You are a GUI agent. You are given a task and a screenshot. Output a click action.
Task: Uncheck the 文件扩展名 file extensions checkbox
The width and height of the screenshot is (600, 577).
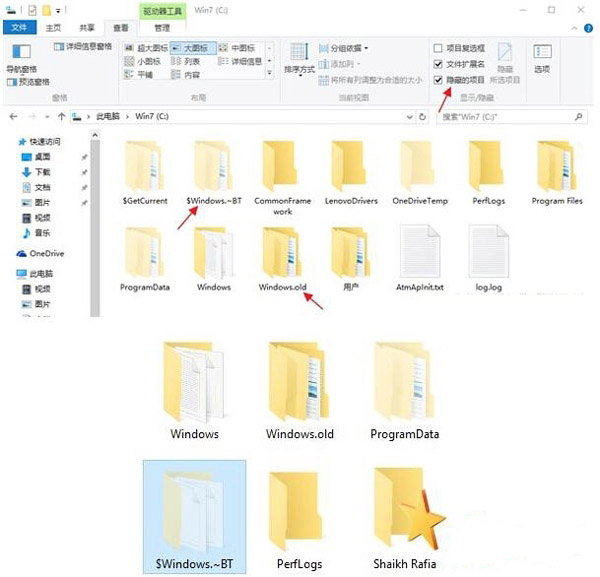point(438,63)
